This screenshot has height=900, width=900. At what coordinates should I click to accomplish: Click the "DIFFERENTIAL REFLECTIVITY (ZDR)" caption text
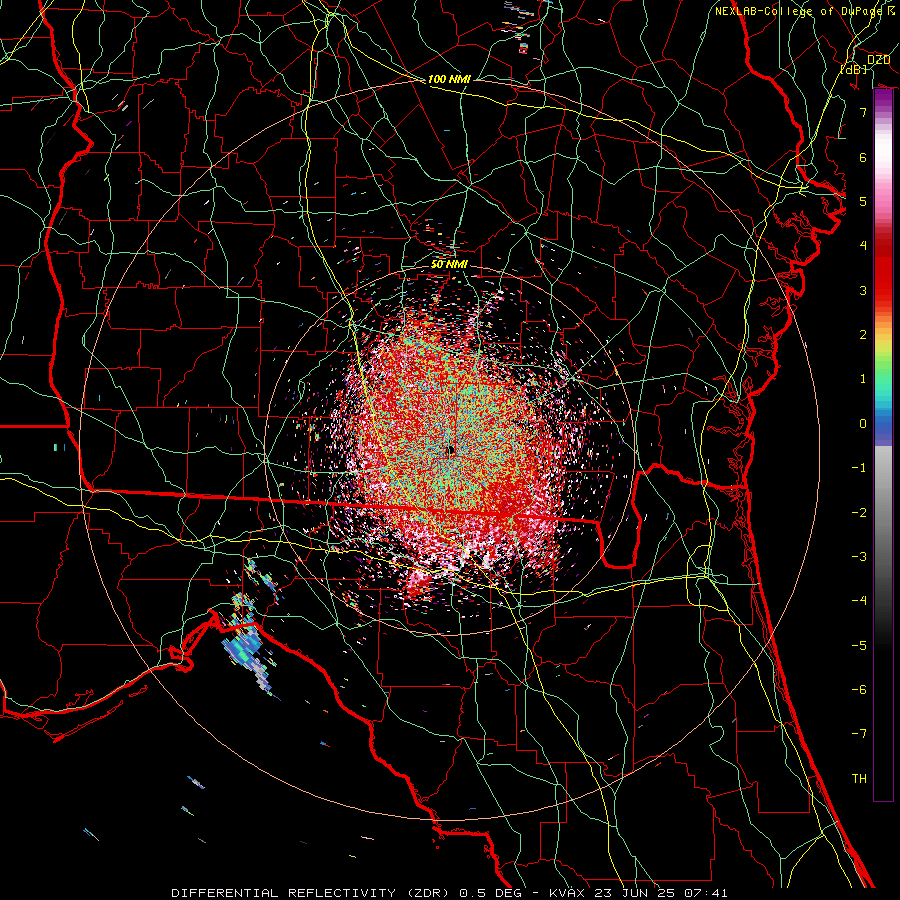pyautogui.click(x=310, y=893)
